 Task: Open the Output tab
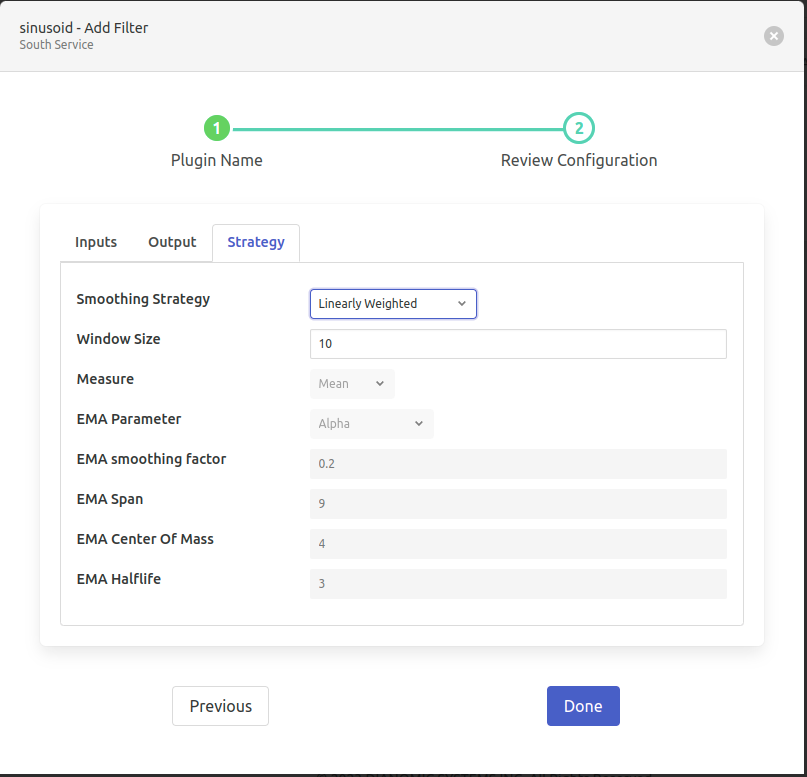[x=172, y=242]
